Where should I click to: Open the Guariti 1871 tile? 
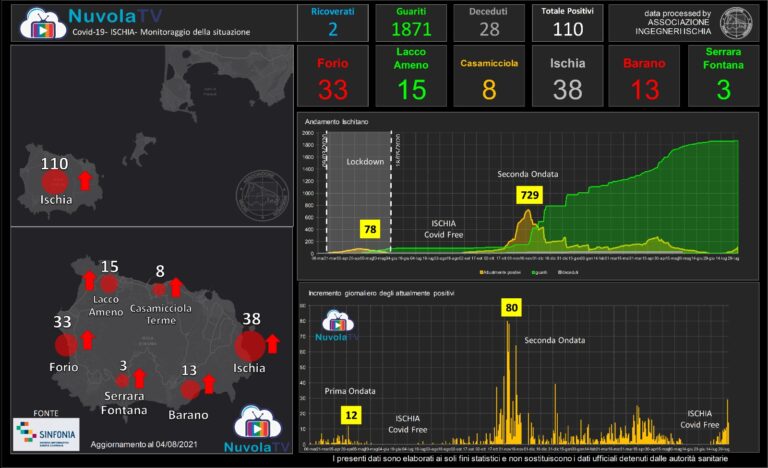411,22
